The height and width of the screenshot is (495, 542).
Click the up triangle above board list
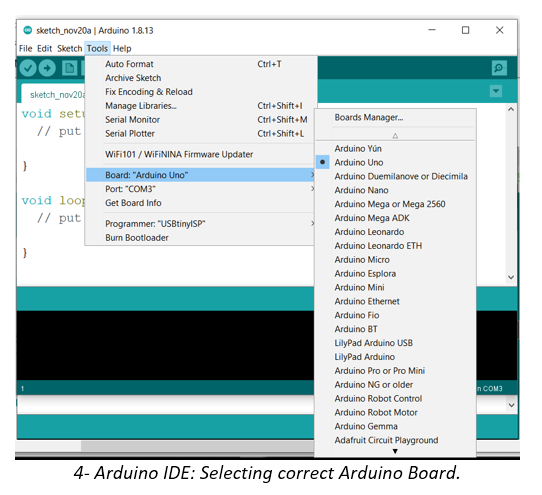tap(395, 136)
